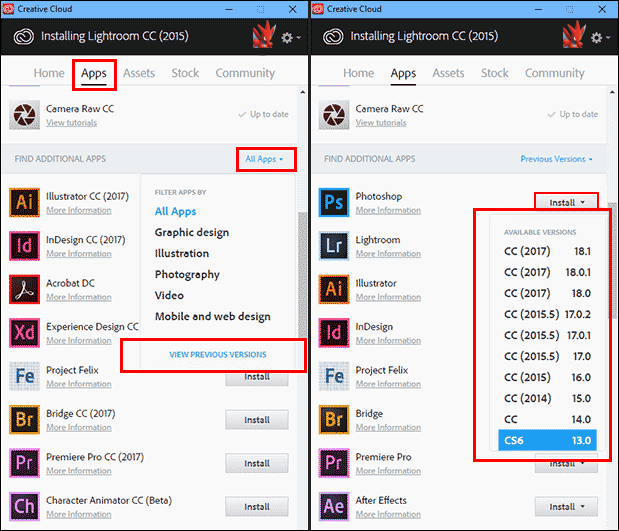Click Project Felix Fe icon in right window
The width and height of the screenshot is (619, 531).
tap(334, 376)
